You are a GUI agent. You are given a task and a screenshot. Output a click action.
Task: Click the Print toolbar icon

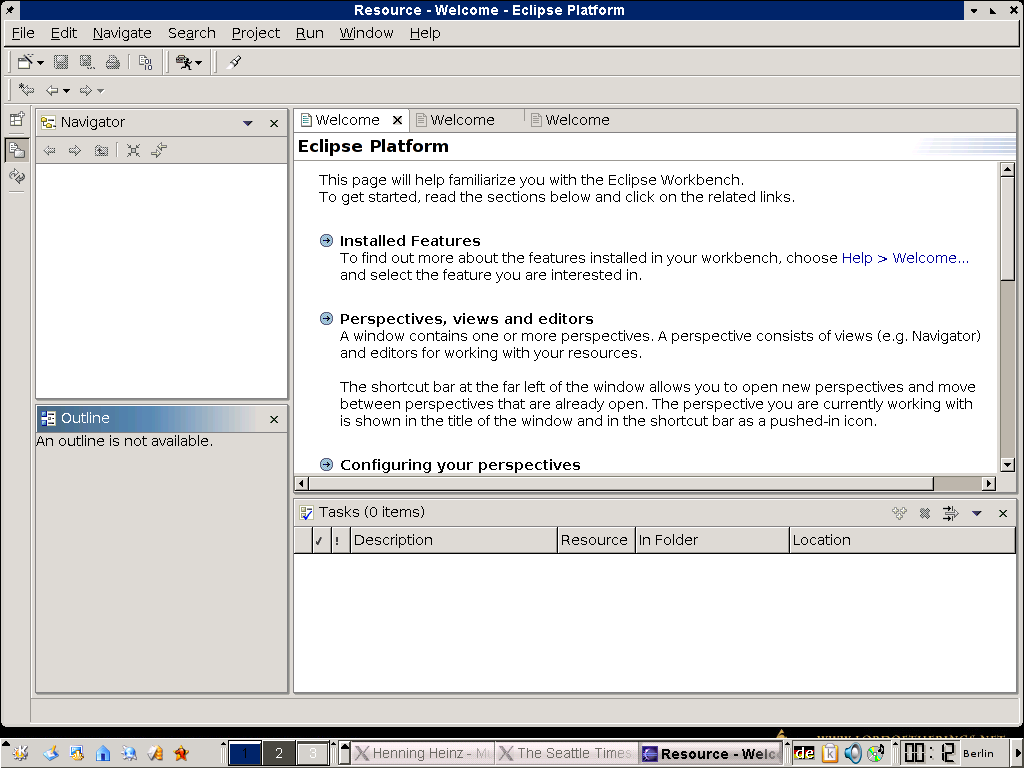click(113, 62)
